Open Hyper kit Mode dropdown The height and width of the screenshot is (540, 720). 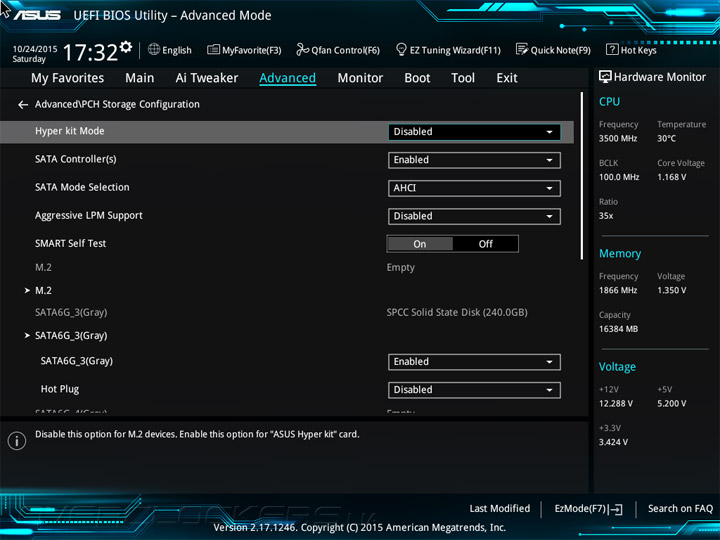coord(474,132)
